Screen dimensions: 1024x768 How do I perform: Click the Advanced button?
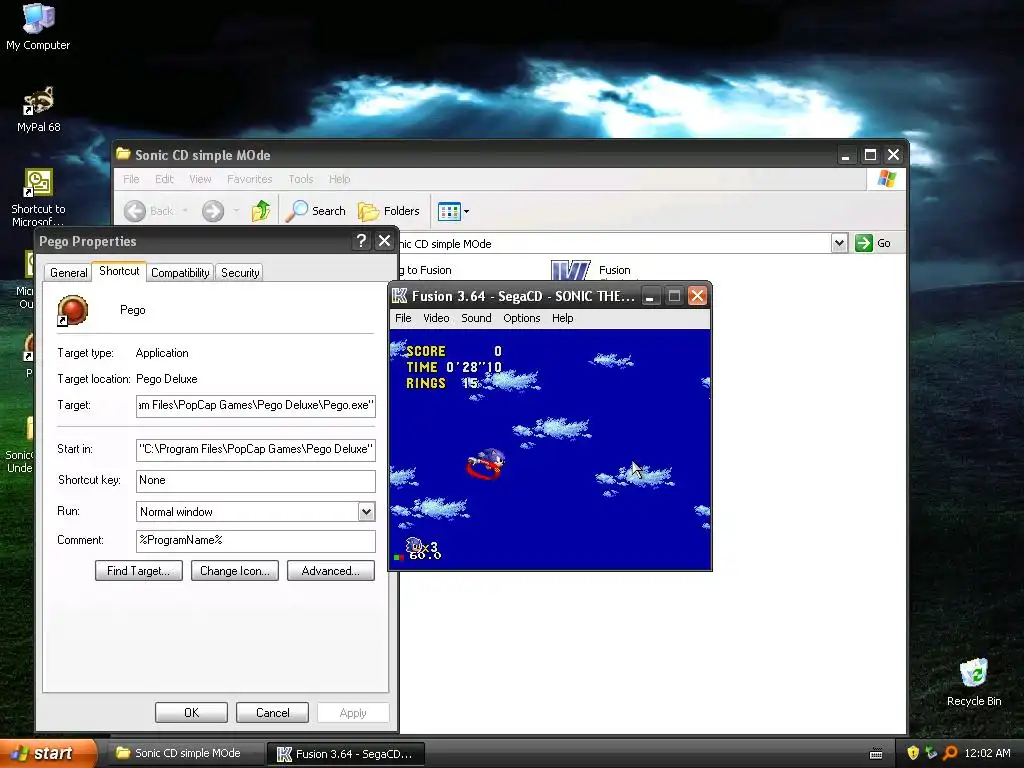(x=330, y=571)
